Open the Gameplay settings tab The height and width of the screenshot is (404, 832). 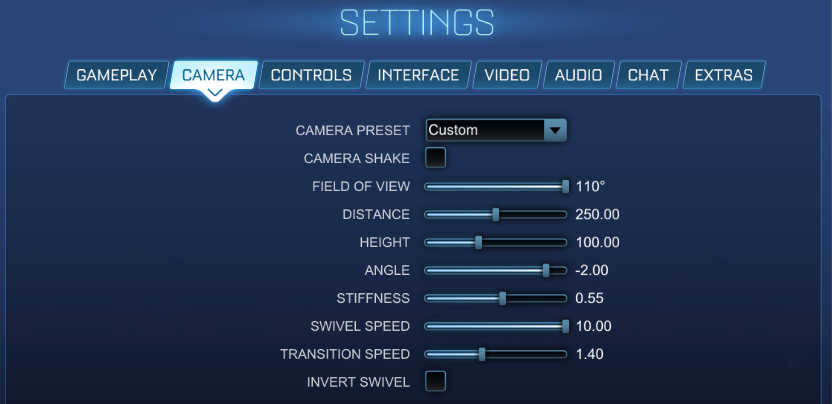[117, 75]
